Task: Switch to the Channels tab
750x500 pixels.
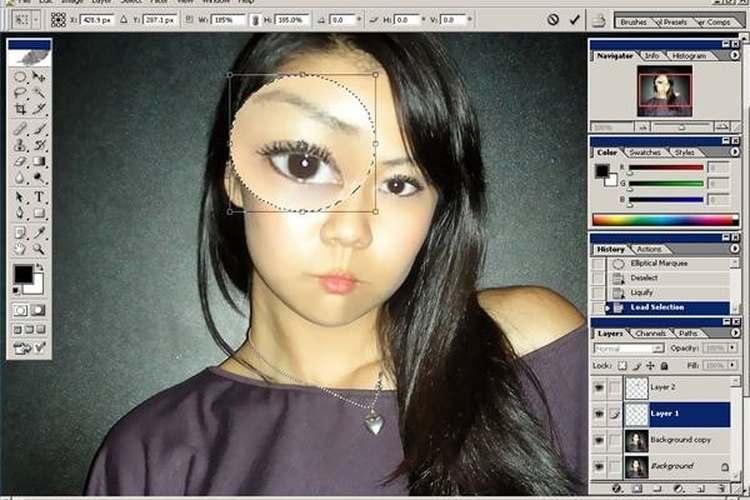Action: tap(651, 333)
